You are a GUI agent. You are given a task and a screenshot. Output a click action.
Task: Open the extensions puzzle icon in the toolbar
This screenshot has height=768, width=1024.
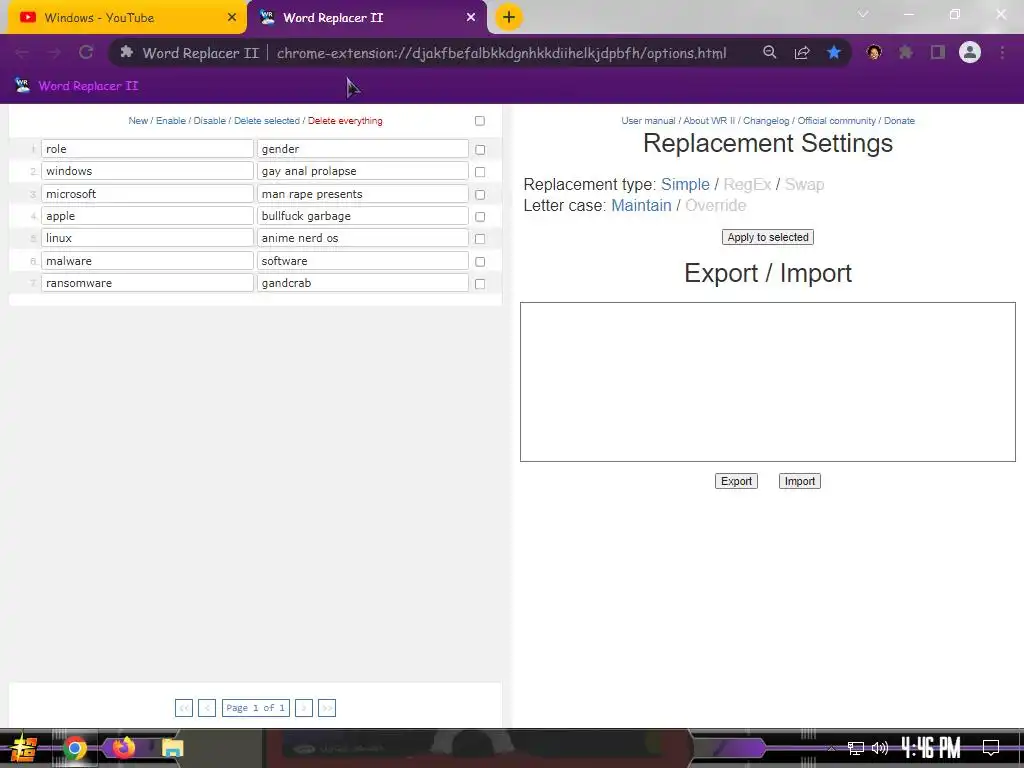coord(906,52)
